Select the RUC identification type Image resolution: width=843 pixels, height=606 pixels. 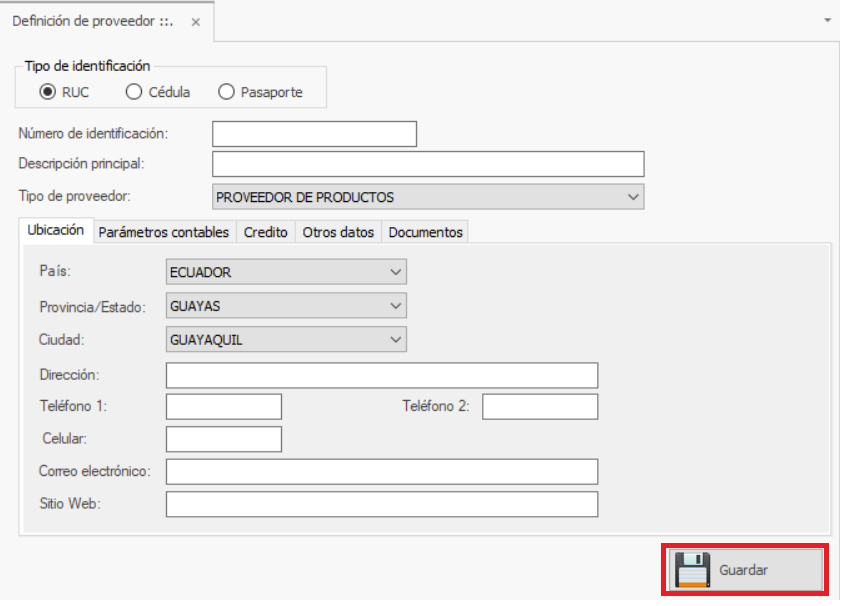pyautogui.click(x=47, y=92)
